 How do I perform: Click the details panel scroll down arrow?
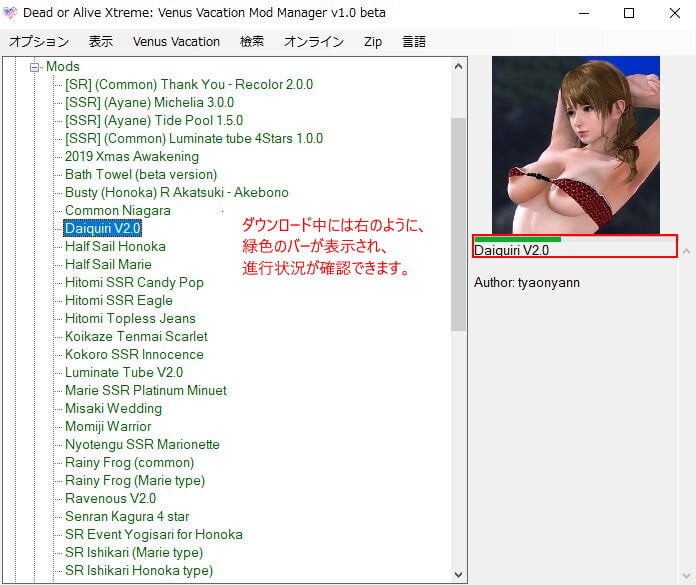coord(686,576)
